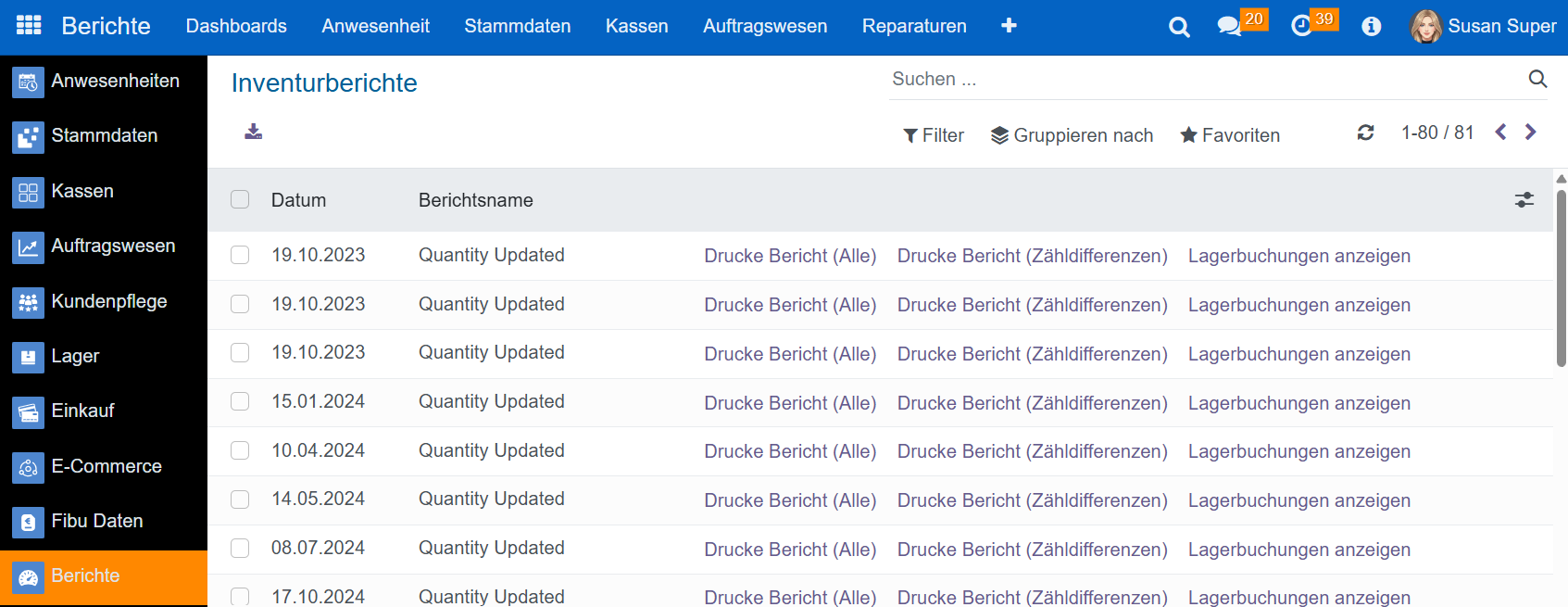Click Drucke Bericht (Zähldifferenzen) for 10.04.2024
The height and width of the screenshot is (607, 1568).
(x=1032, y=451)
